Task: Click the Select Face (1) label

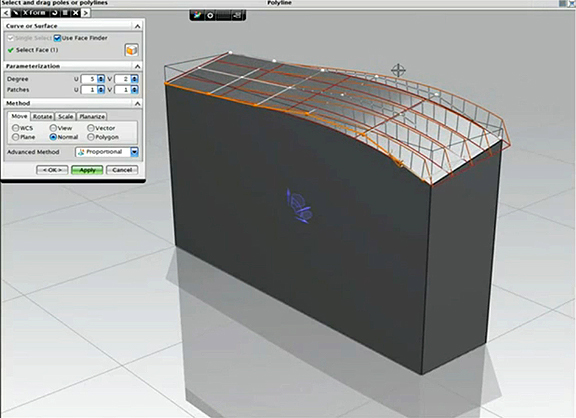Action: point(37,50)
